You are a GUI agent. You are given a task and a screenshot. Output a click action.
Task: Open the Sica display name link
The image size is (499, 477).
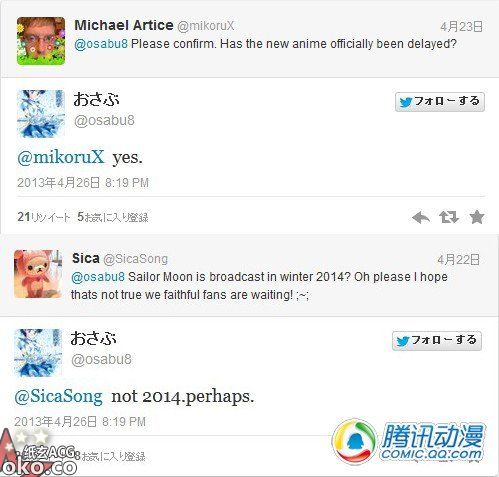[x=86, y=258]
